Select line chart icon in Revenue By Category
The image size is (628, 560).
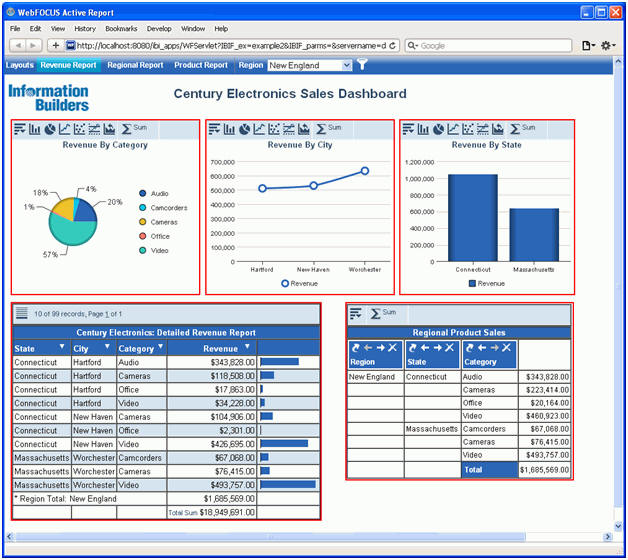[x=64, y=129]
